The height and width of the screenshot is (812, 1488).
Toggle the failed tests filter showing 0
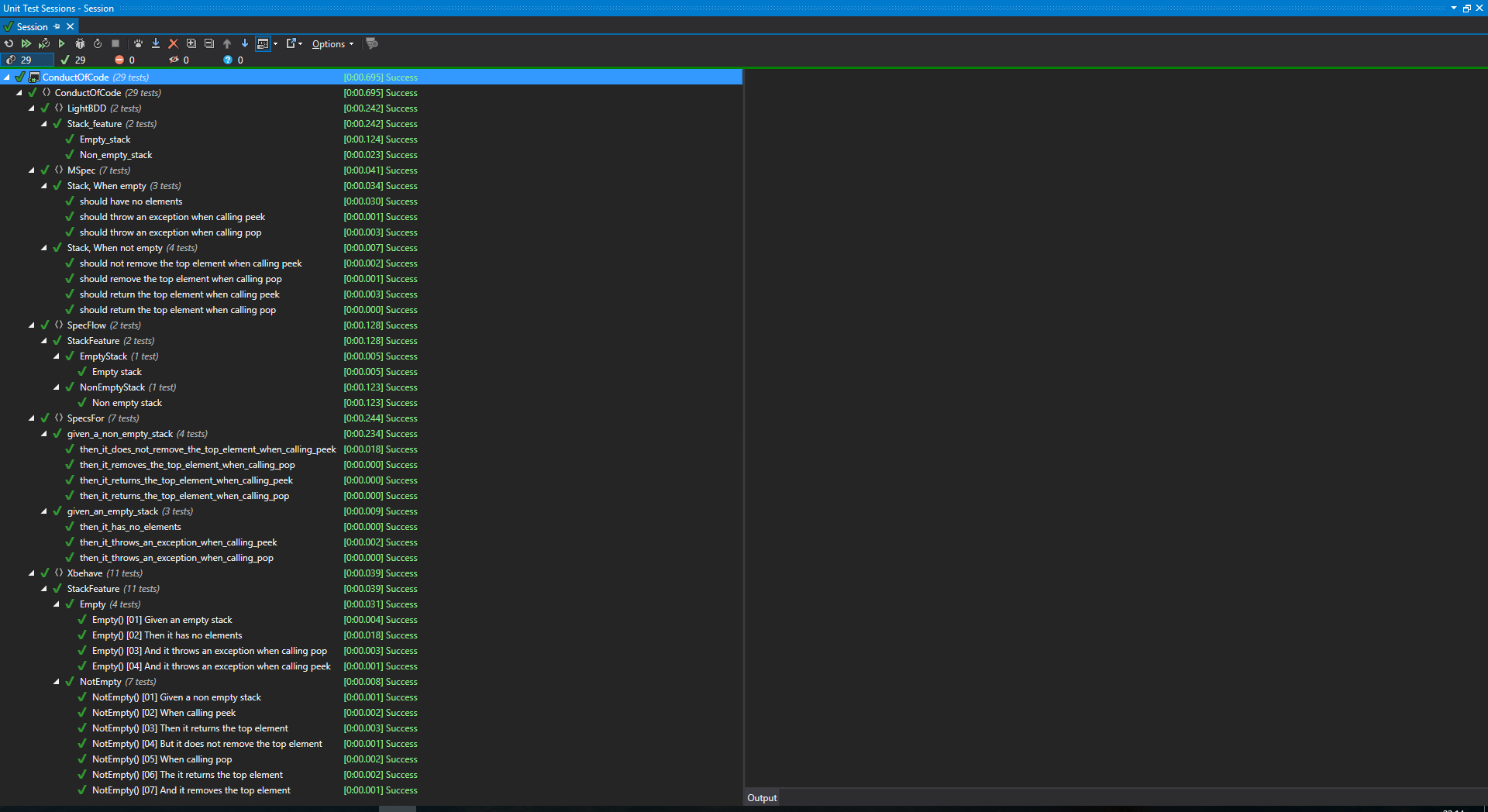click(x=125, y=60)
